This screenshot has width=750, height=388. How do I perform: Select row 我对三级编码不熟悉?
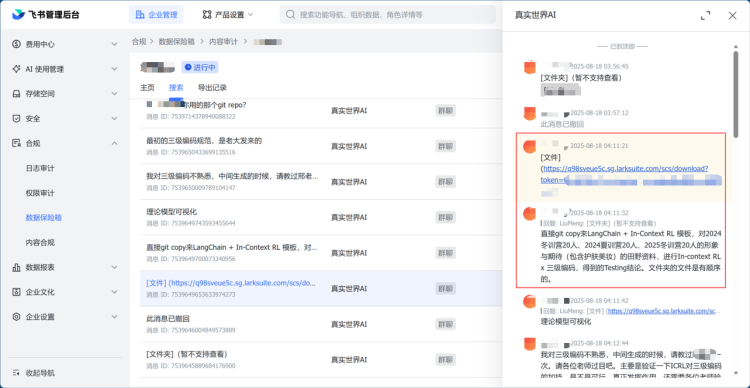(x=321, y=182)
